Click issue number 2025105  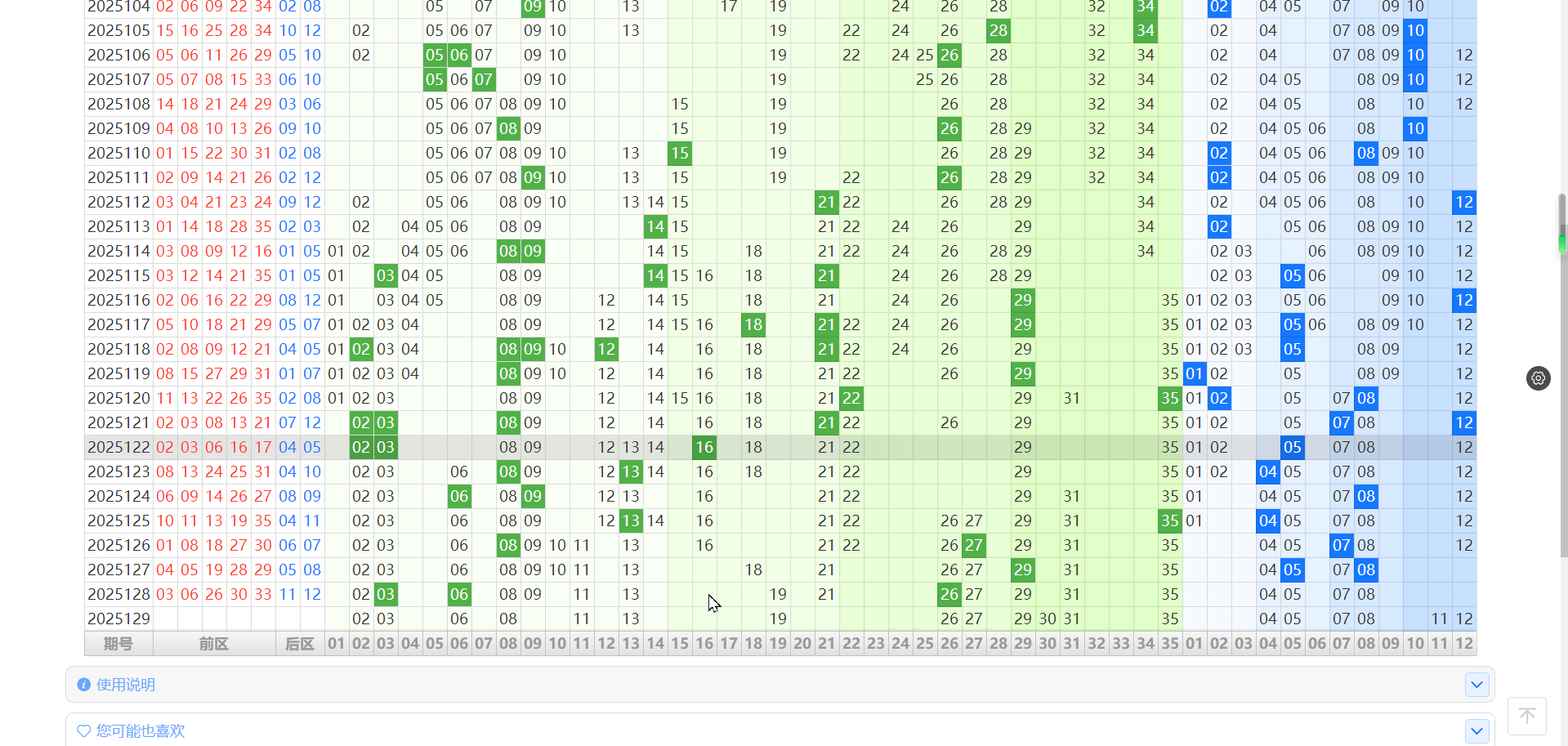click(118, 30)
